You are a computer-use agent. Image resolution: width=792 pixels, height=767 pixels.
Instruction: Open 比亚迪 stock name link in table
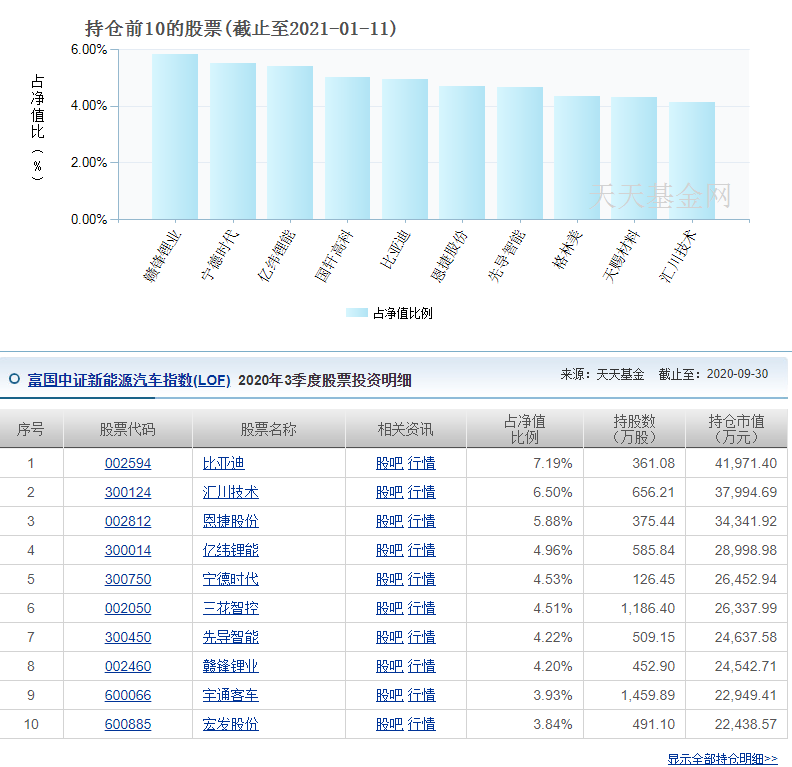pyautogui.click(x=223, y=463)
